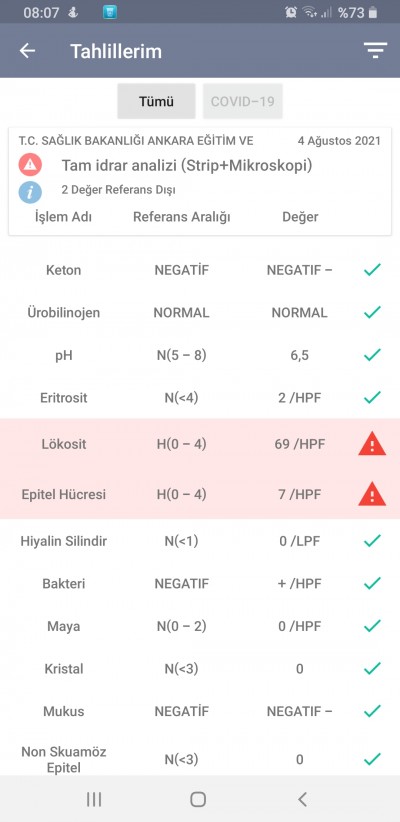
Task: Tap Android navigation back button
Action: (x=302, y=799)
